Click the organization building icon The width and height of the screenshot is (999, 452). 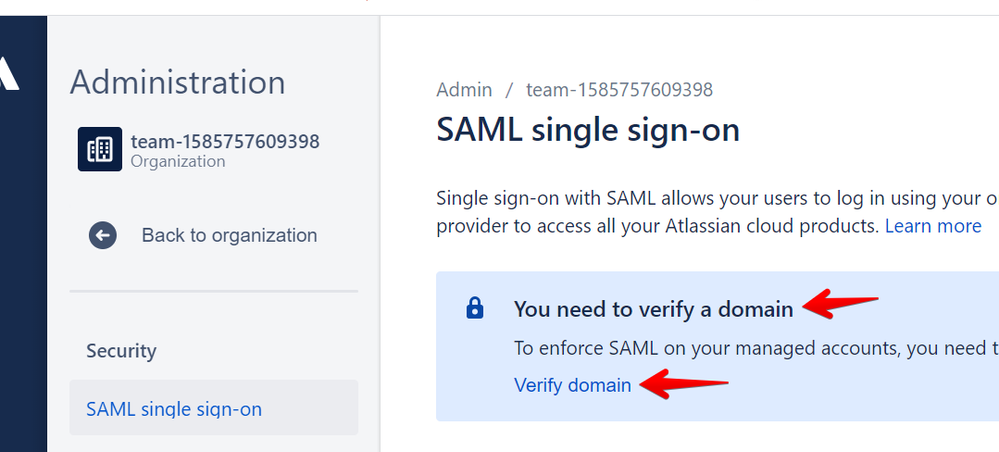tap(100, 149)
